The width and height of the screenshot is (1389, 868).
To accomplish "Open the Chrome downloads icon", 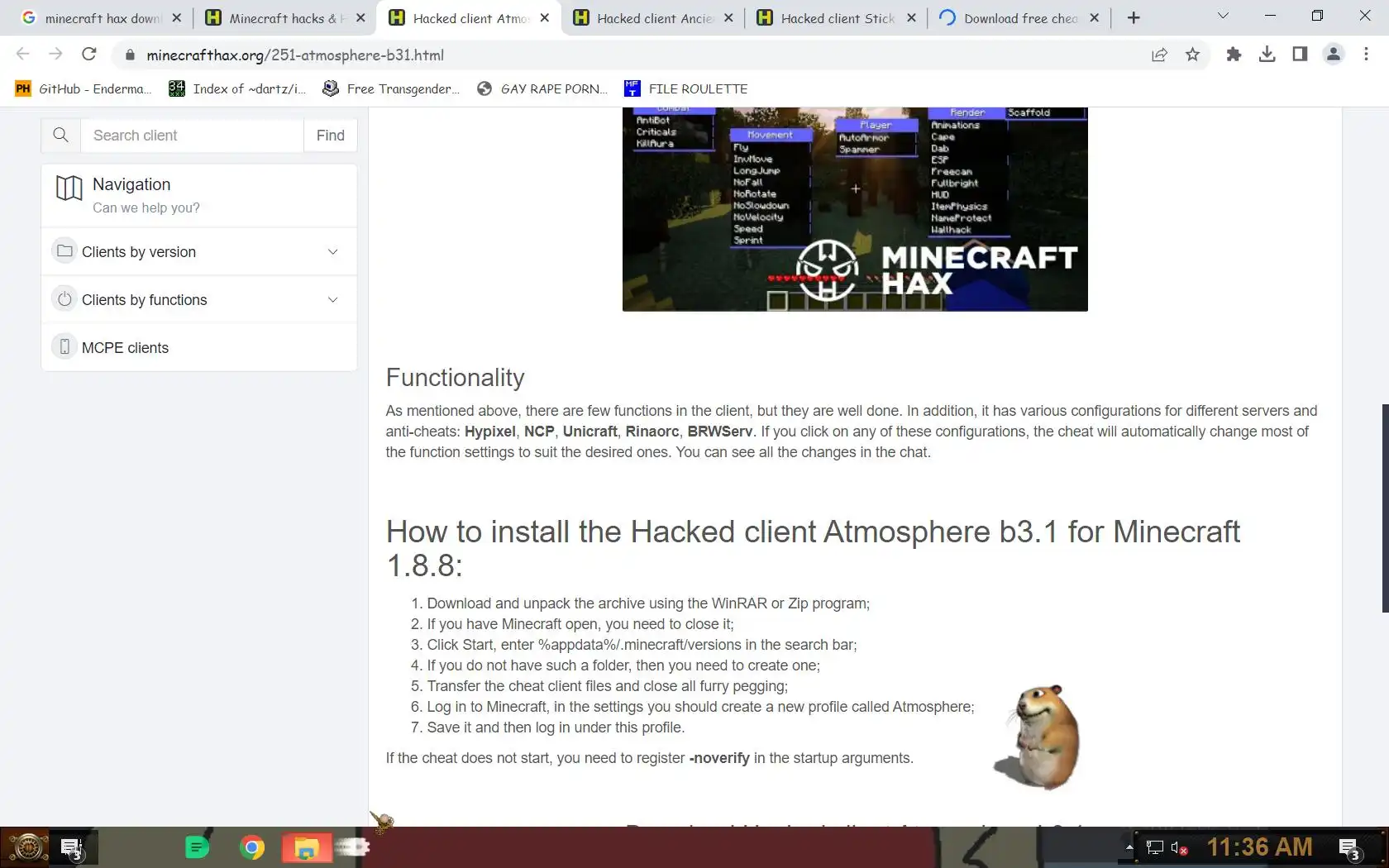I will click(1267, 55).
